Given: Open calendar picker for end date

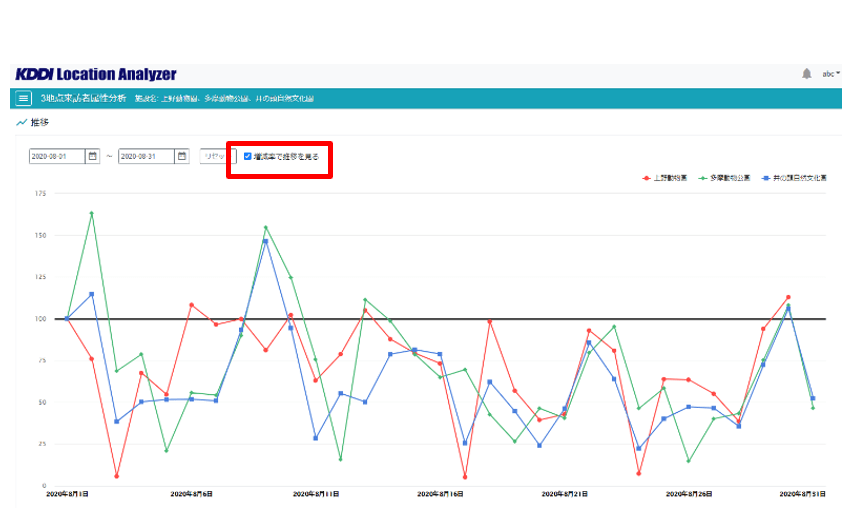Looking at the screenshot, I should click(x=181, y=157).
